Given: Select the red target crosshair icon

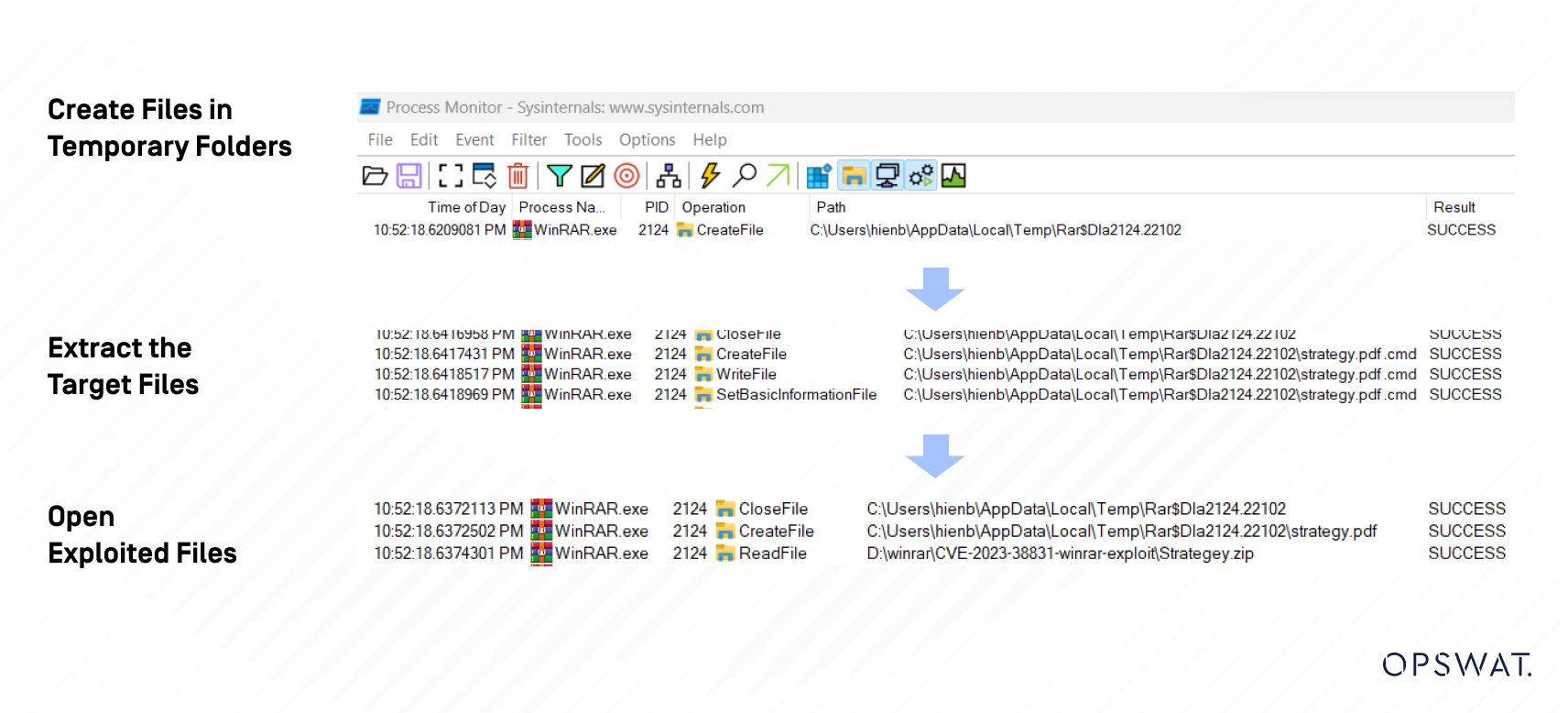Looking at the screenshot, I should (x=626, y=175).
